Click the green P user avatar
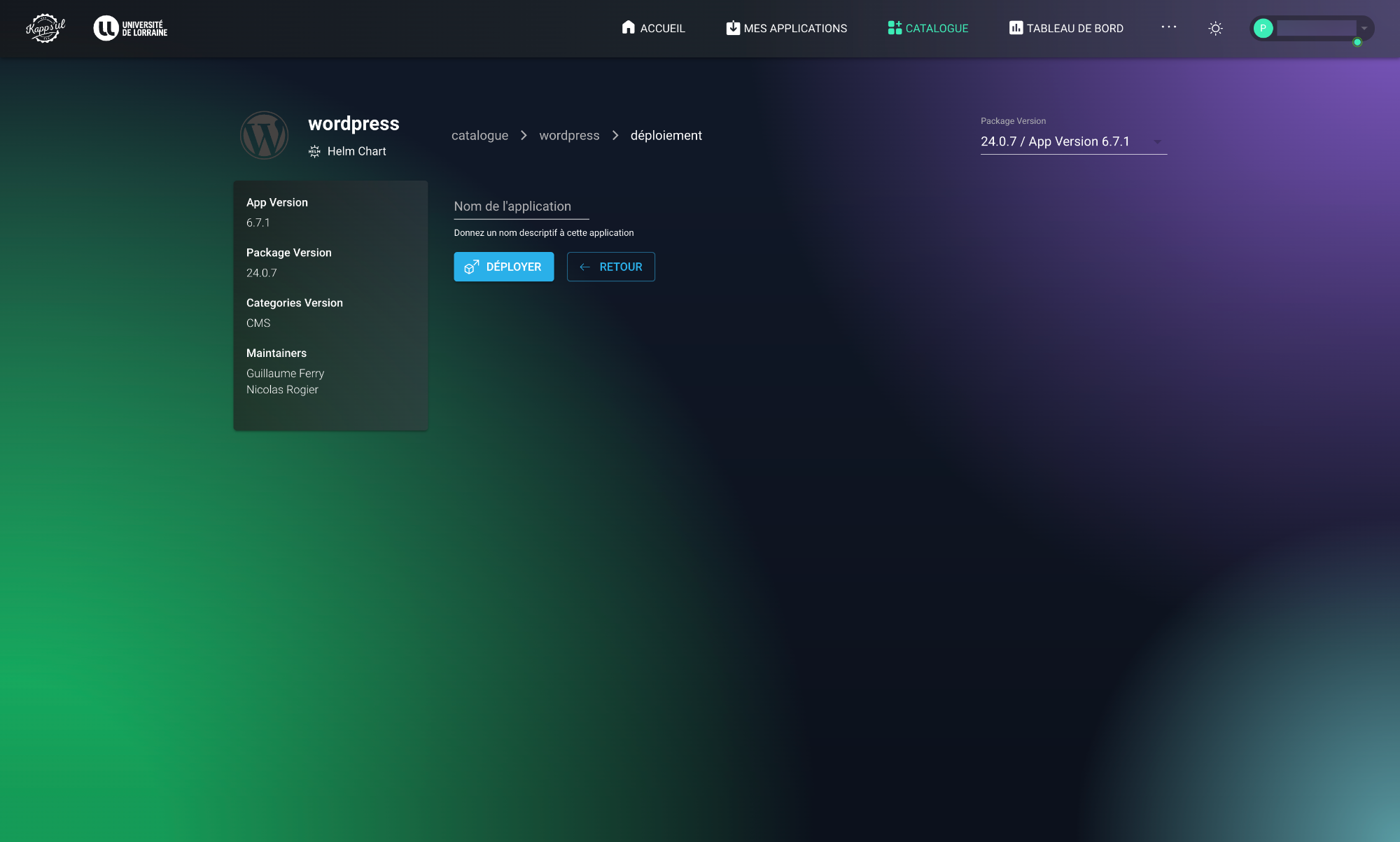 (1263, 29)
